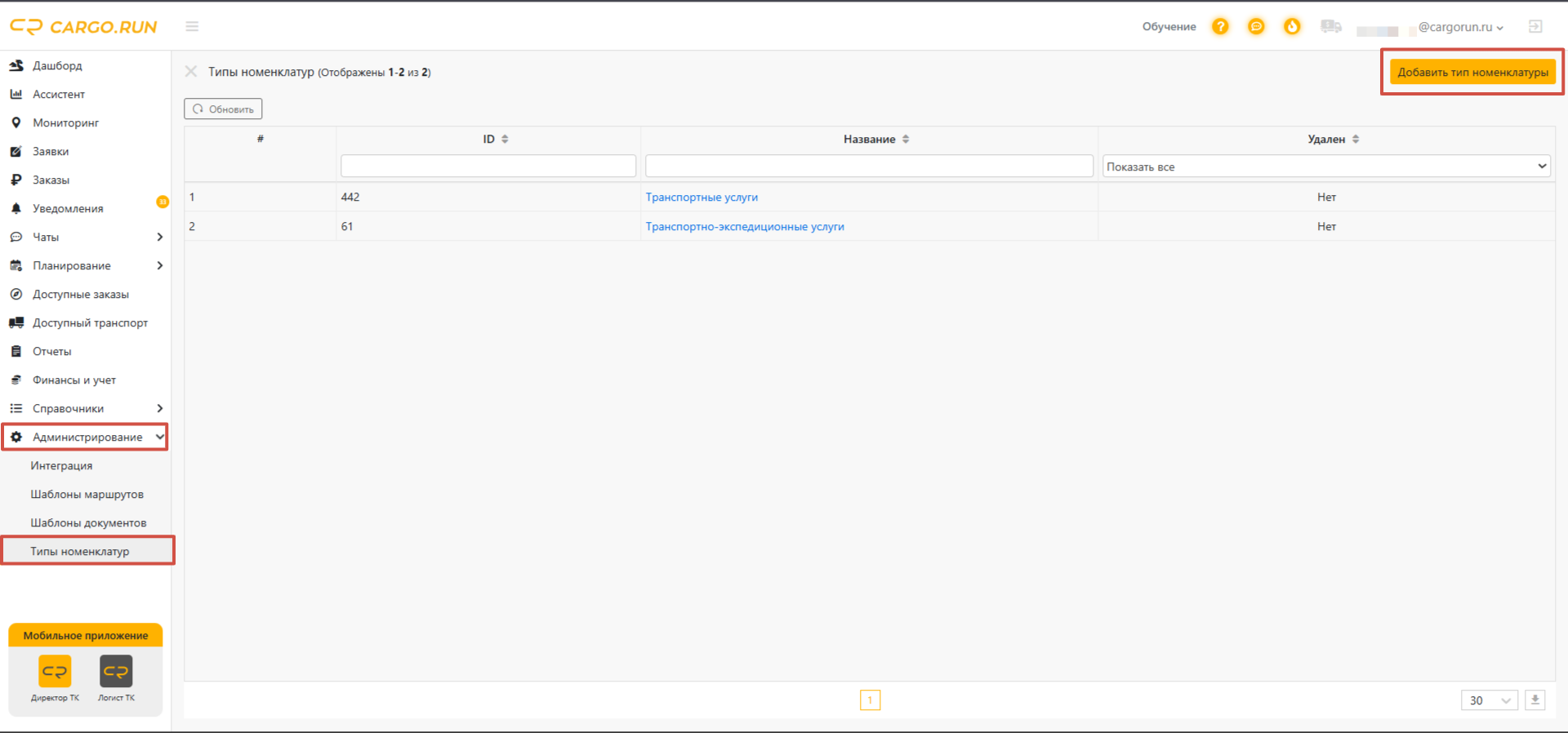This screenshot has height=733, width=1568.
Task: Click the orange flame icon in header
Action: pos(1292,27)
